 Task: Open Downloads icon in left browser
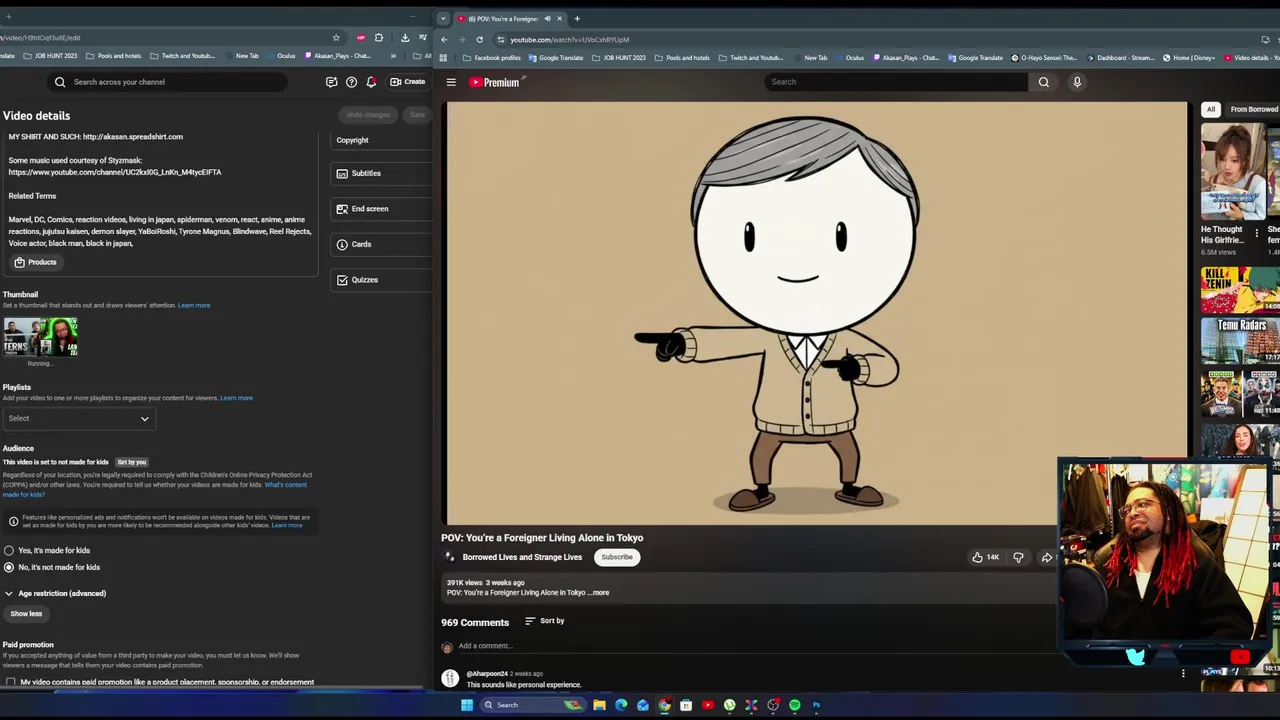[x=405, y=38]
